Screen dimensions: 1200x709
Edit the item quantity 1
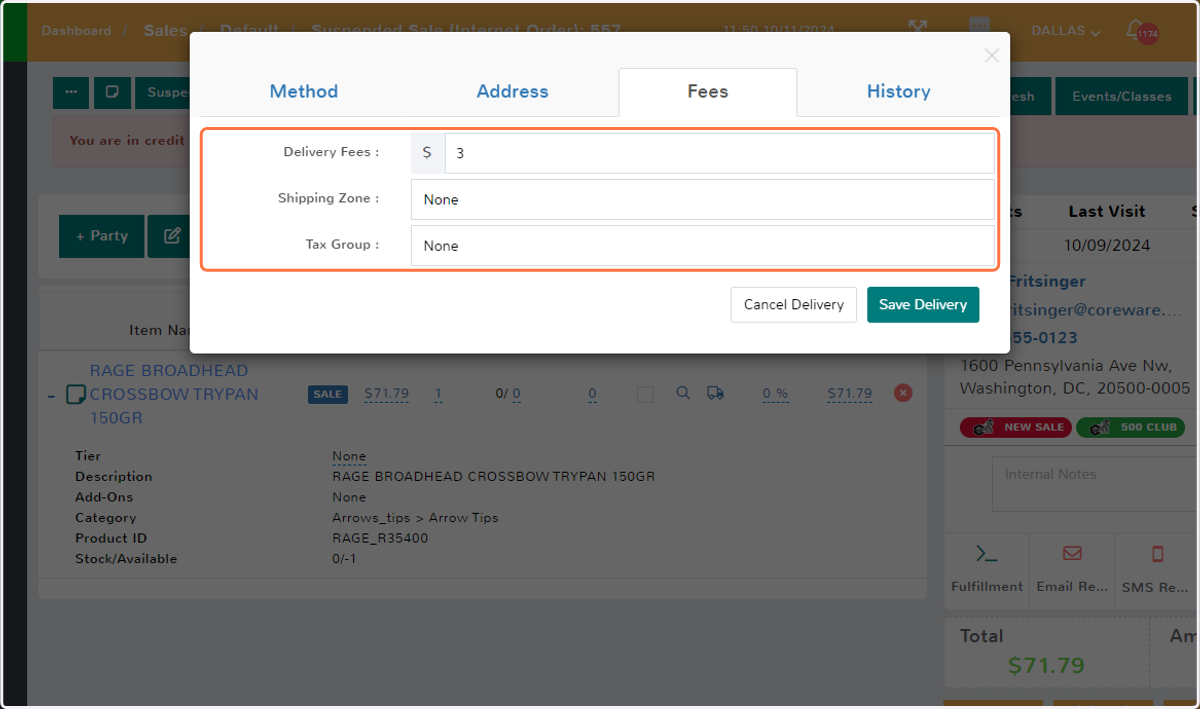(438, 394)
